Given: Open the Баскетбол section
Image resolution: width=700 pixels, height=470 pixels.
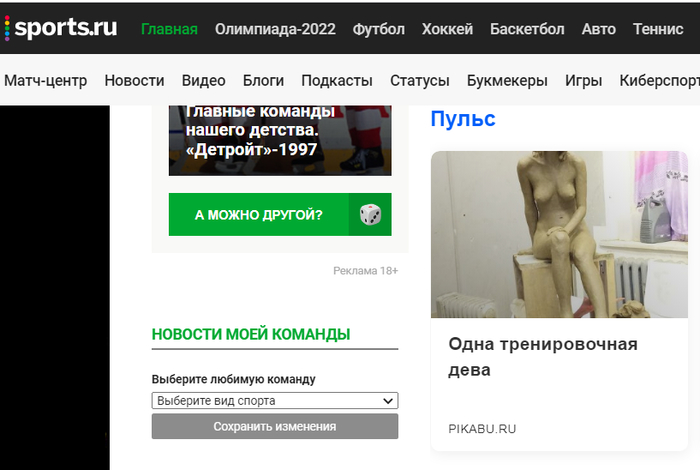Looking at the screenshot, I should pyautogui.click(x=527, y=29).
